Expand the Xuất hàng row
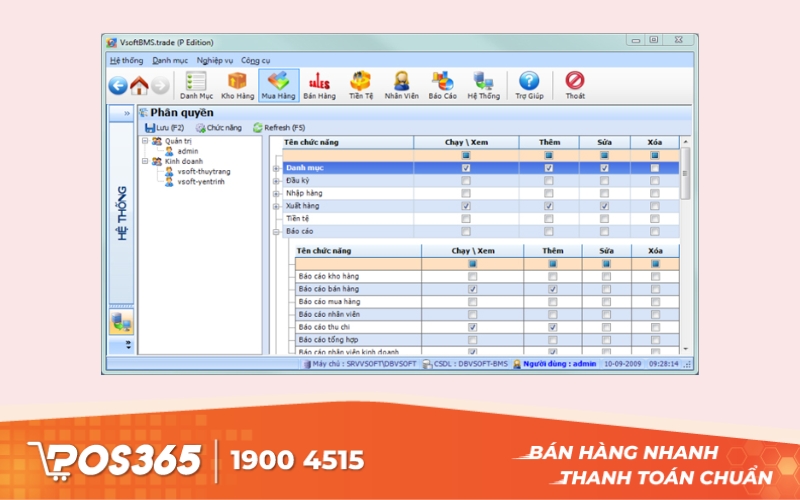 [x=276, y=207]
